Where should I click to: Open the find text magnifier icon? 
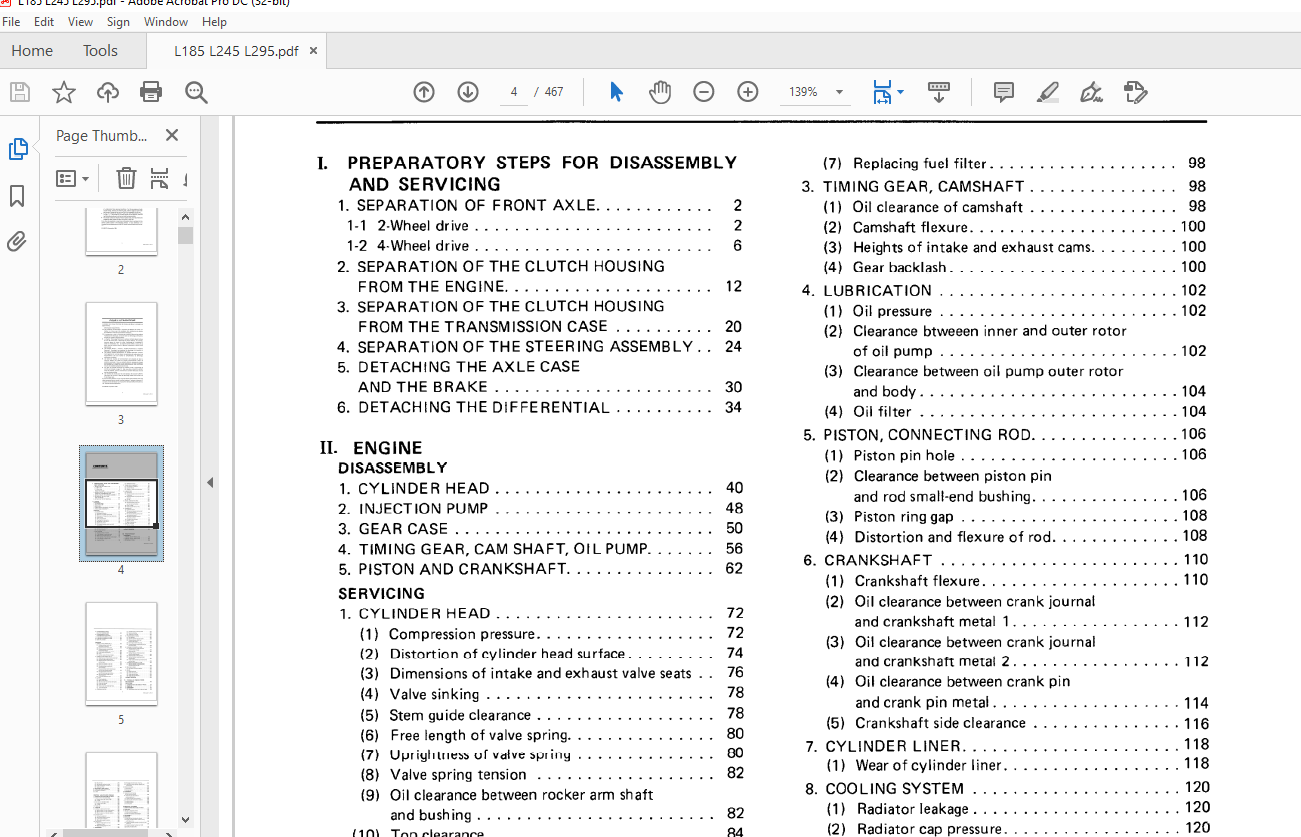[x=196, y=92]
